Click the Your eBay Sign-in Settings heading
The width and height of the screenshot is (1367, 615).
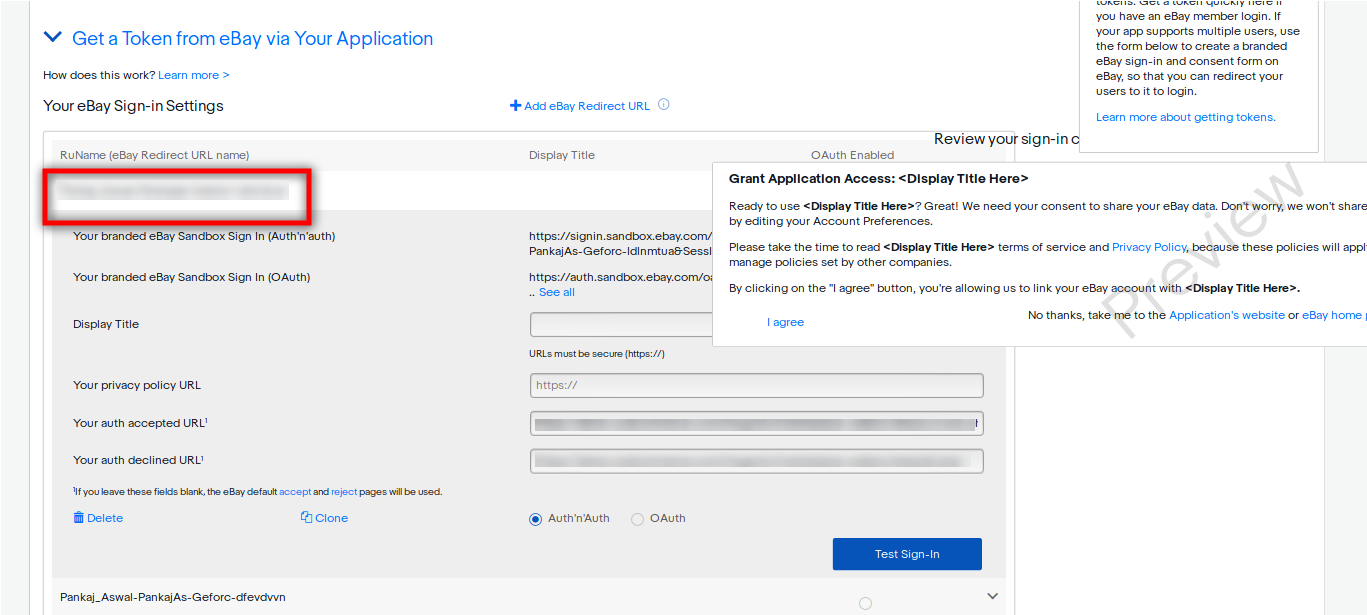coord(133,106)
